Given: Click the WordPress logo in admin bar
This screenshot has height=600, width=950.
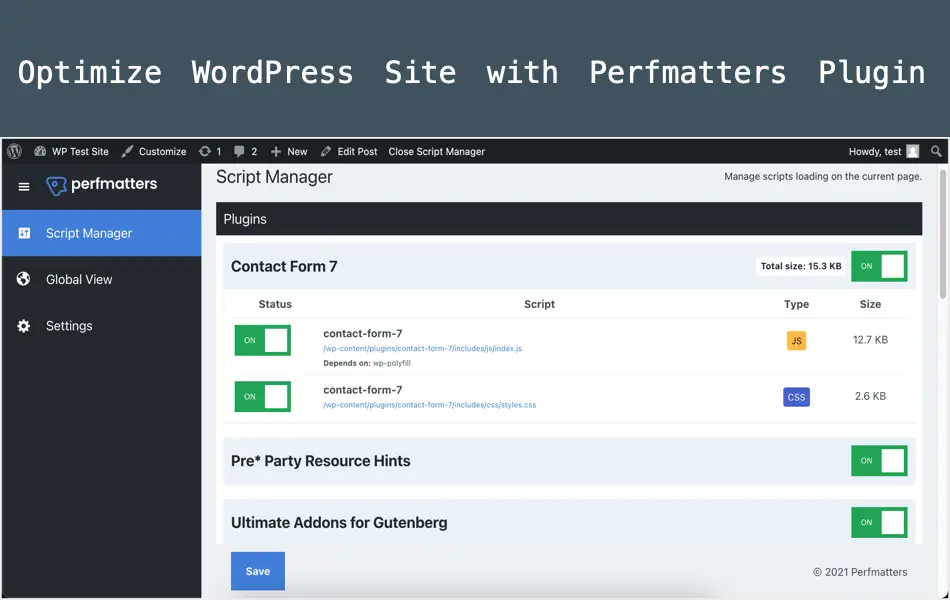Looking at the screenshot, I should coord(15,152).
